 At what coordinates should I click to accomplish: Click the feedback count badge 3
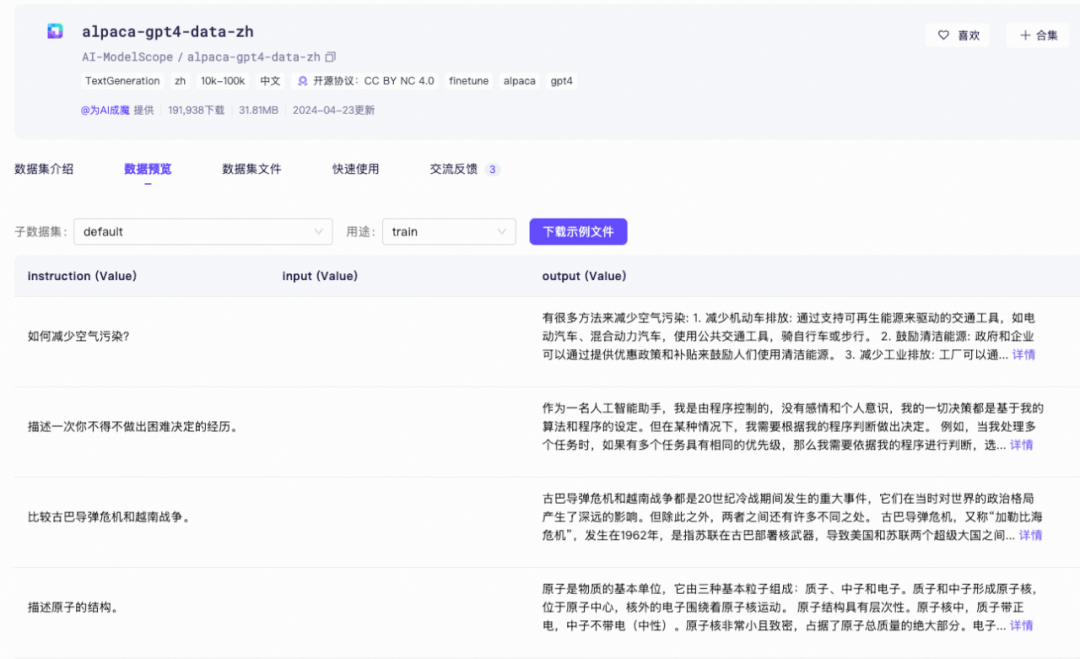tap(492, 169)
